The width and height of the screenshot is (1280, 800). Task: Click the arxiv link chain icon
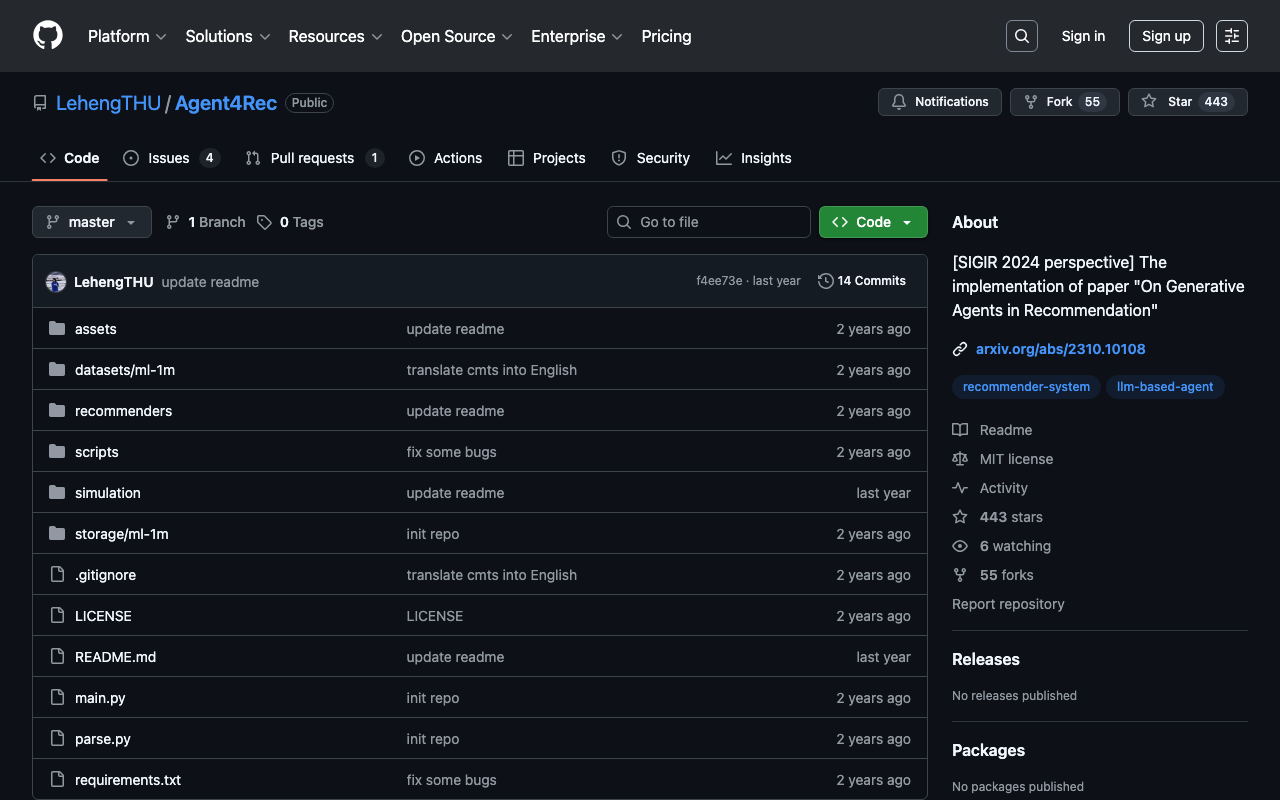[x=960, y=349]
